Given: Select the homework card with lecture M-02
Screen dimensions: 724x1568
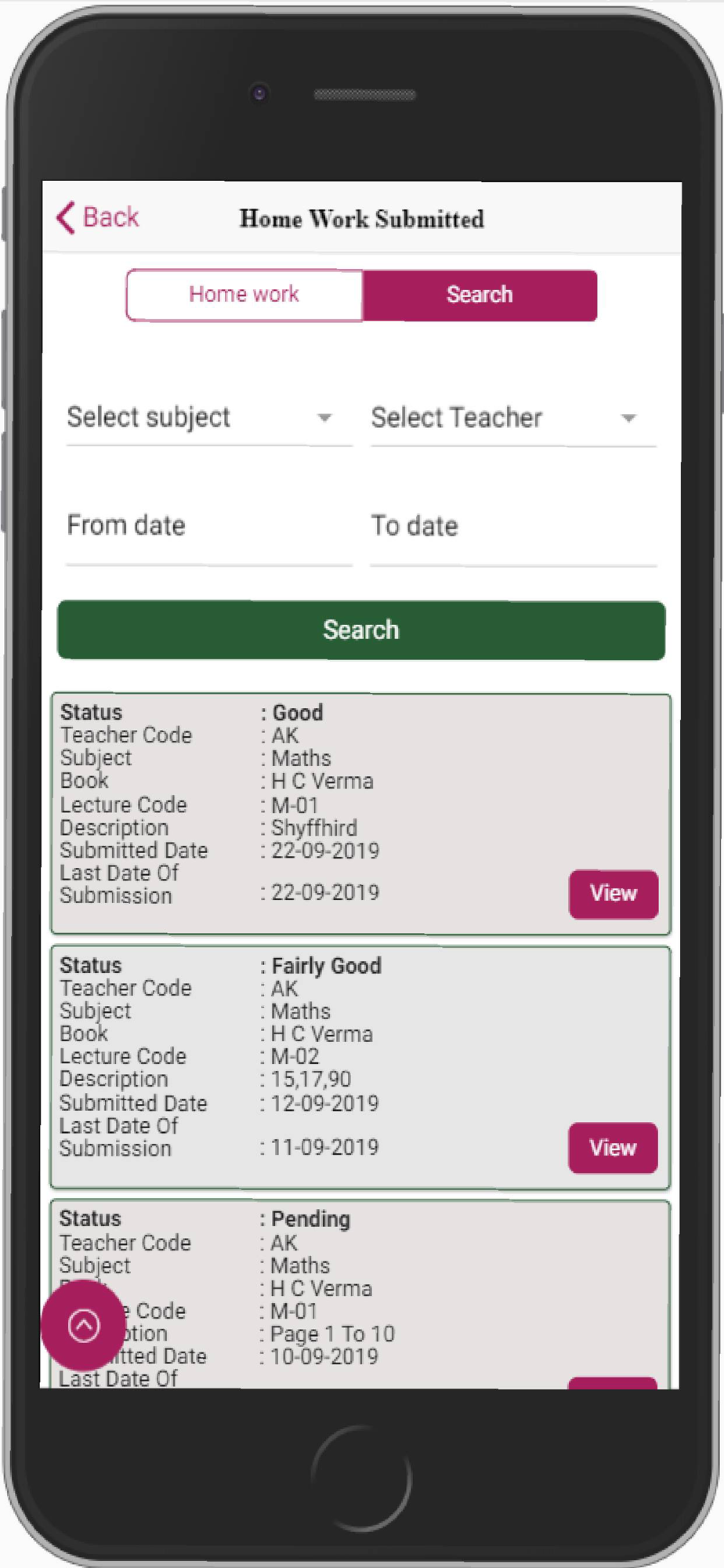Looking at the screenshot, I should [x=360, y=1067].
